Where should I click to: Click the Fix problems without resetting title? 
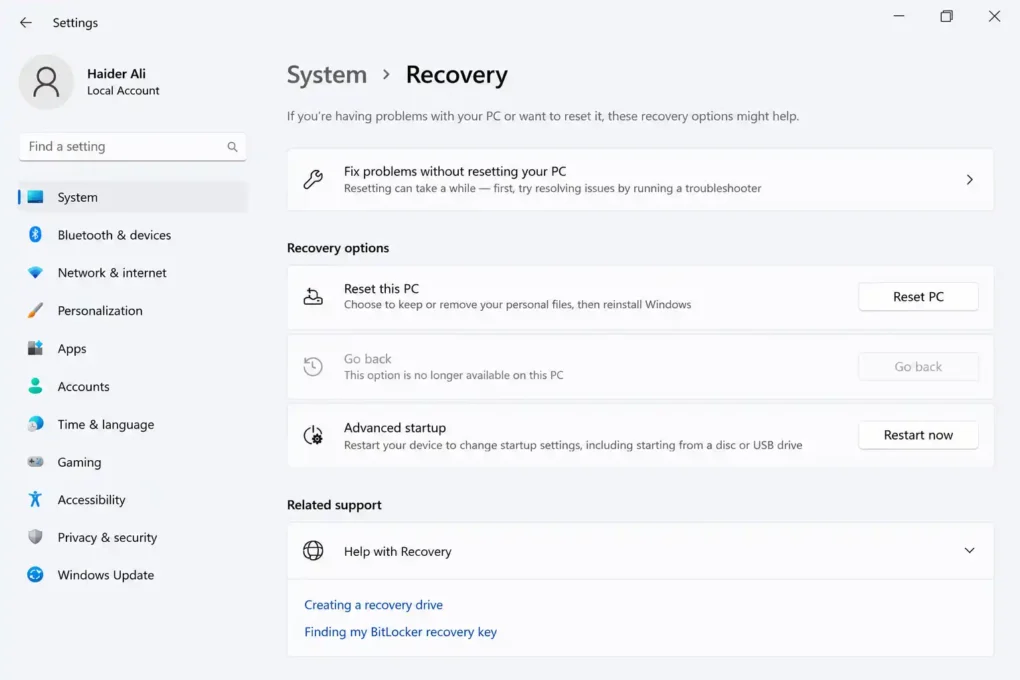pyautogui.click(x=455, y=171)
